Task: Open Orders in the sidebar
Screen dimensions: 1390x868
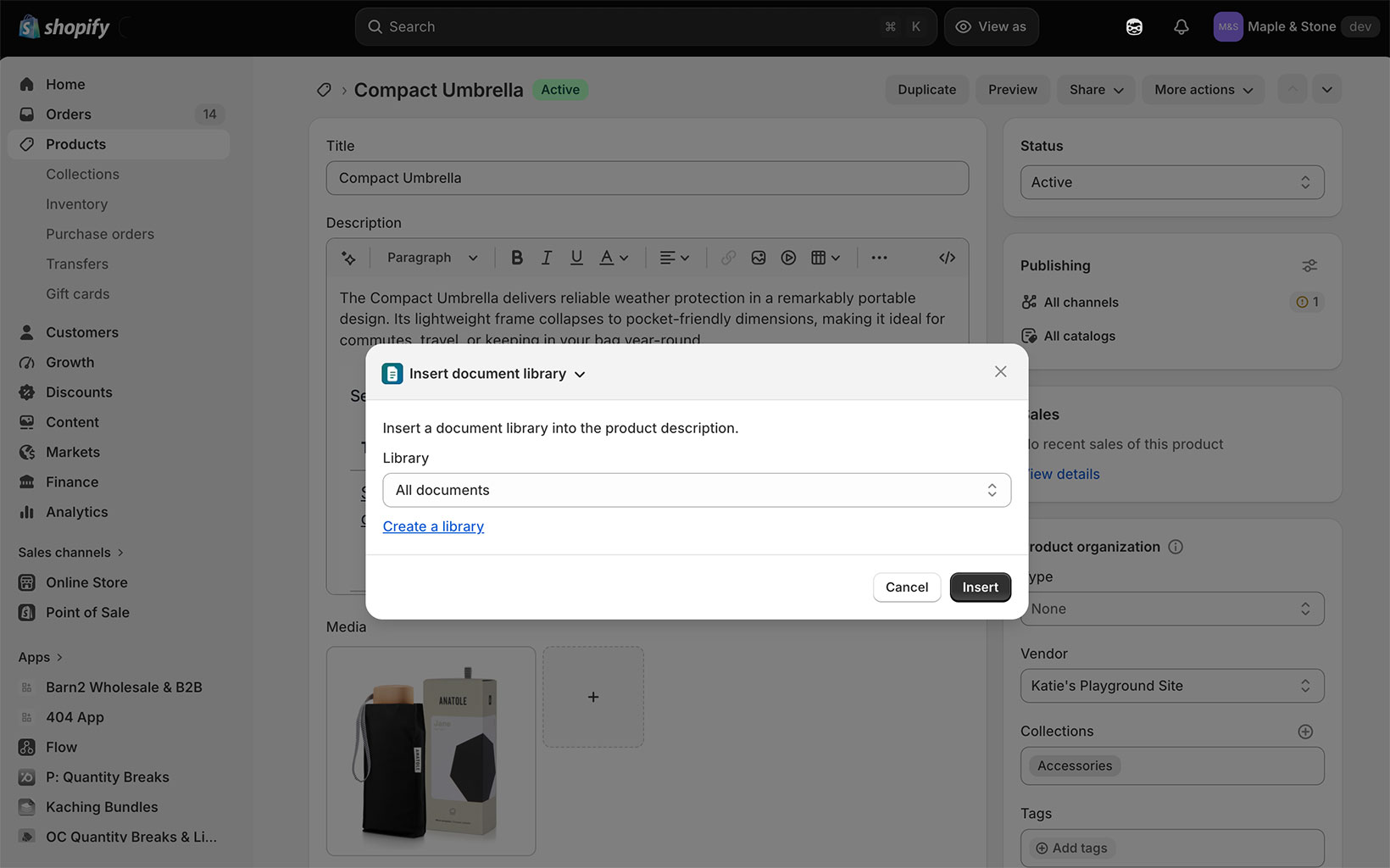Action: 119,114
